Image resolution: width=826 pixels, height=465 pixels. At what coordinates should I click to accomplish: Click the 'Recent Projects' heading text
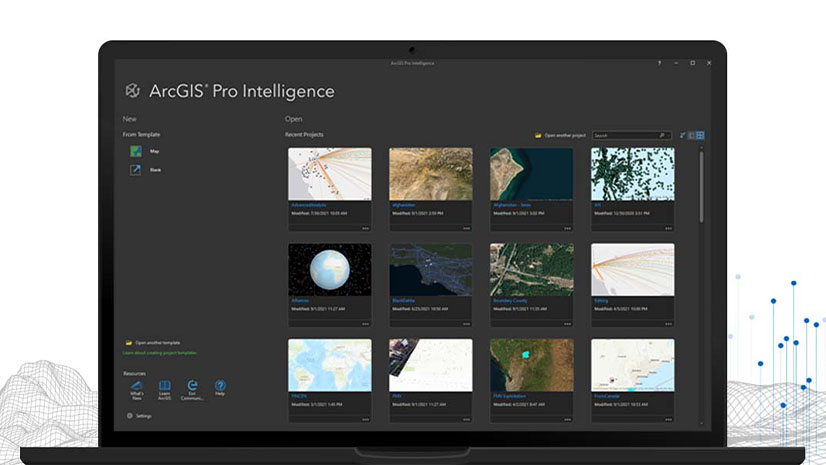(304, 134)
